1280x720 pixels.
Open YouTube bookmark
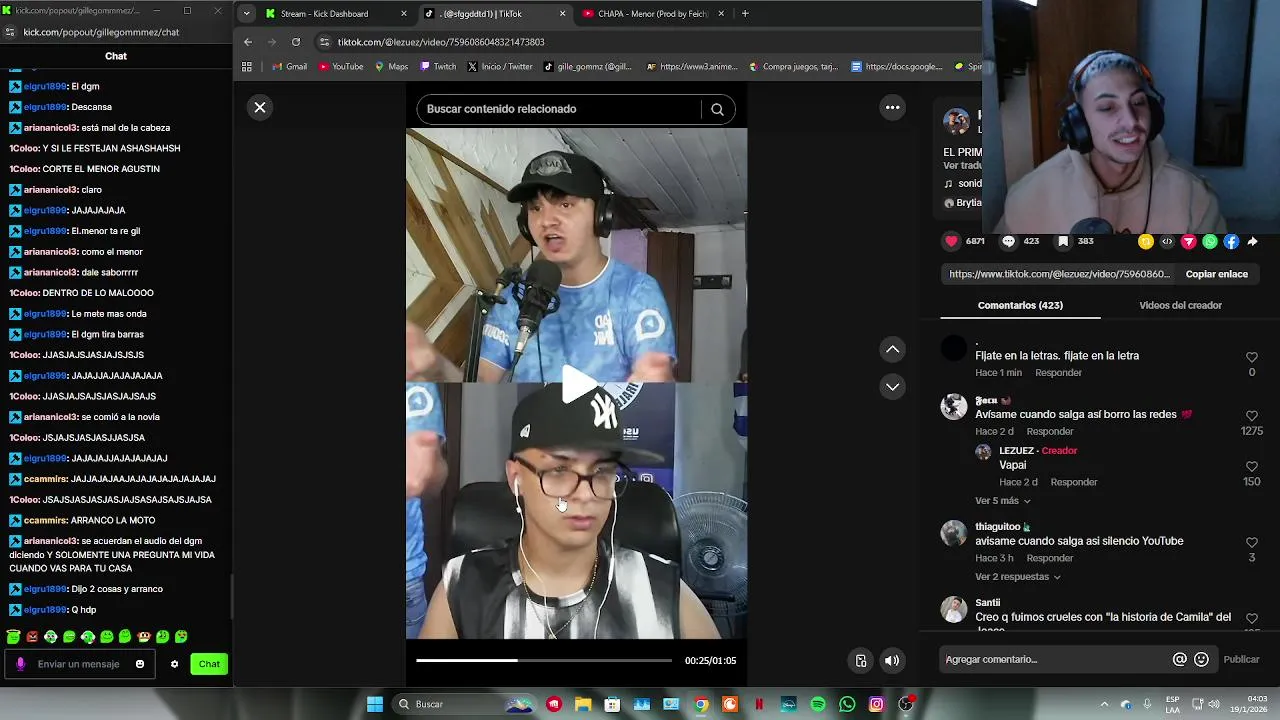(340, 67)
